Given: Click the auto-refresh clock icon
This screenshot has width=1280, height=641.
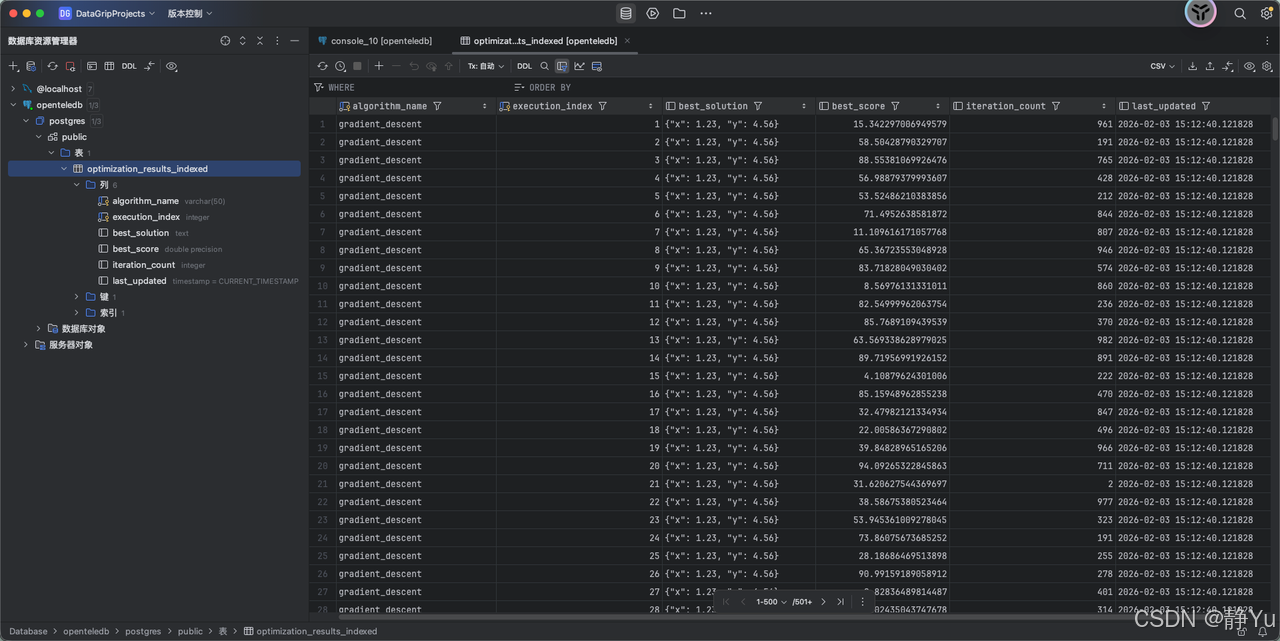Looking at the screenshot, I should [x=340, y=66].
